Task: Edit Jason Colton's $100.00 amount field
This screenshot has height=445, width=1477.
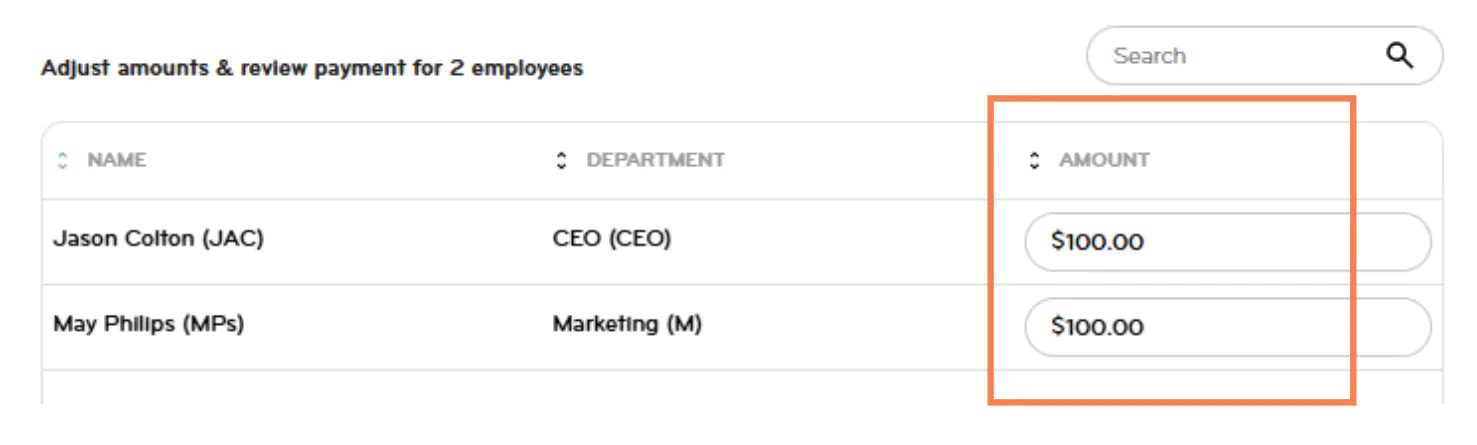Action: click(1227, 242)
